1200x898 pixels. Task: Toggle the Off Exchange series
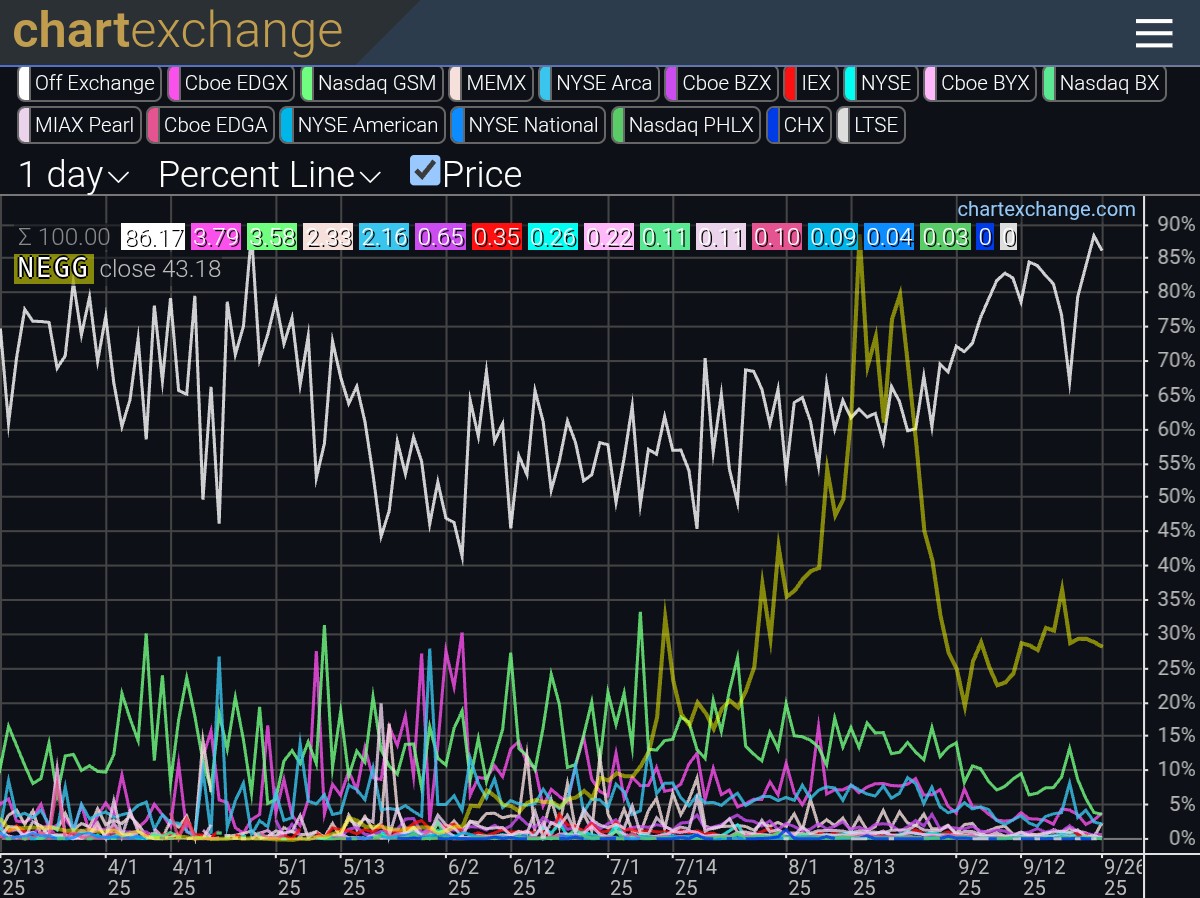[88, 83]
